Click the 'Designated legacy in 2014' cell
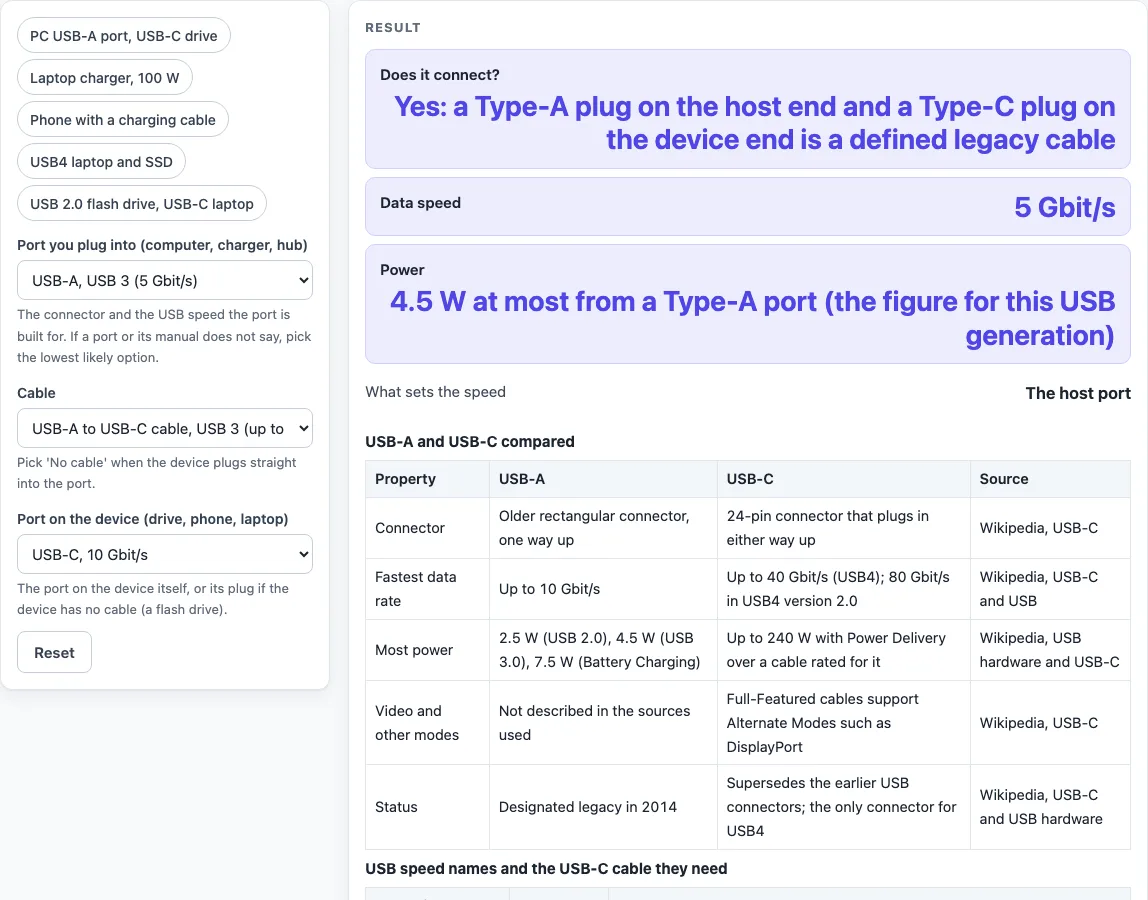Viewport: 1148px width, 900px height. click(603, 807)
